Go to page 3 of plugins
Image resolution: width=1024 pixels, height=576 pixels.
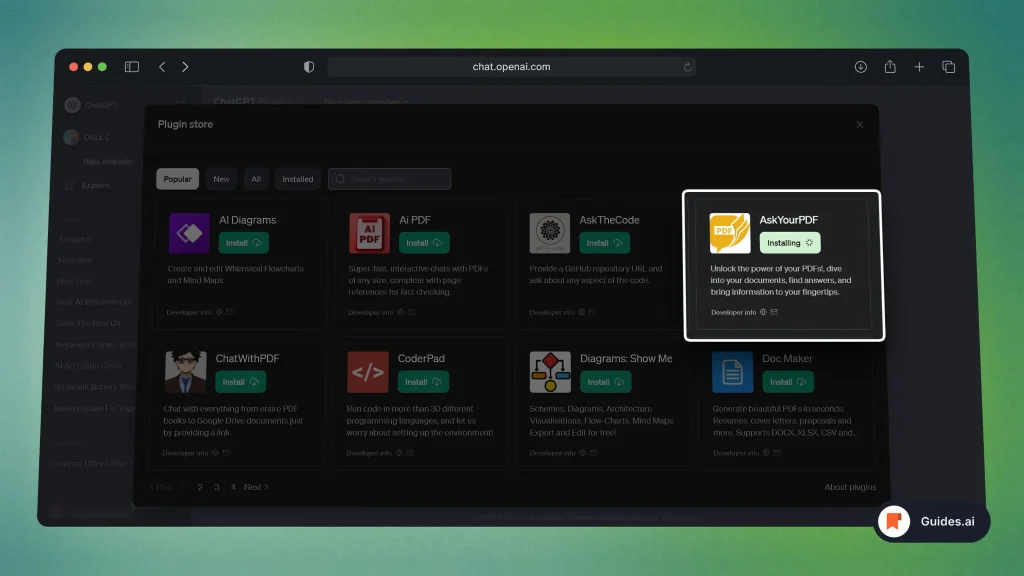[217, 487]
